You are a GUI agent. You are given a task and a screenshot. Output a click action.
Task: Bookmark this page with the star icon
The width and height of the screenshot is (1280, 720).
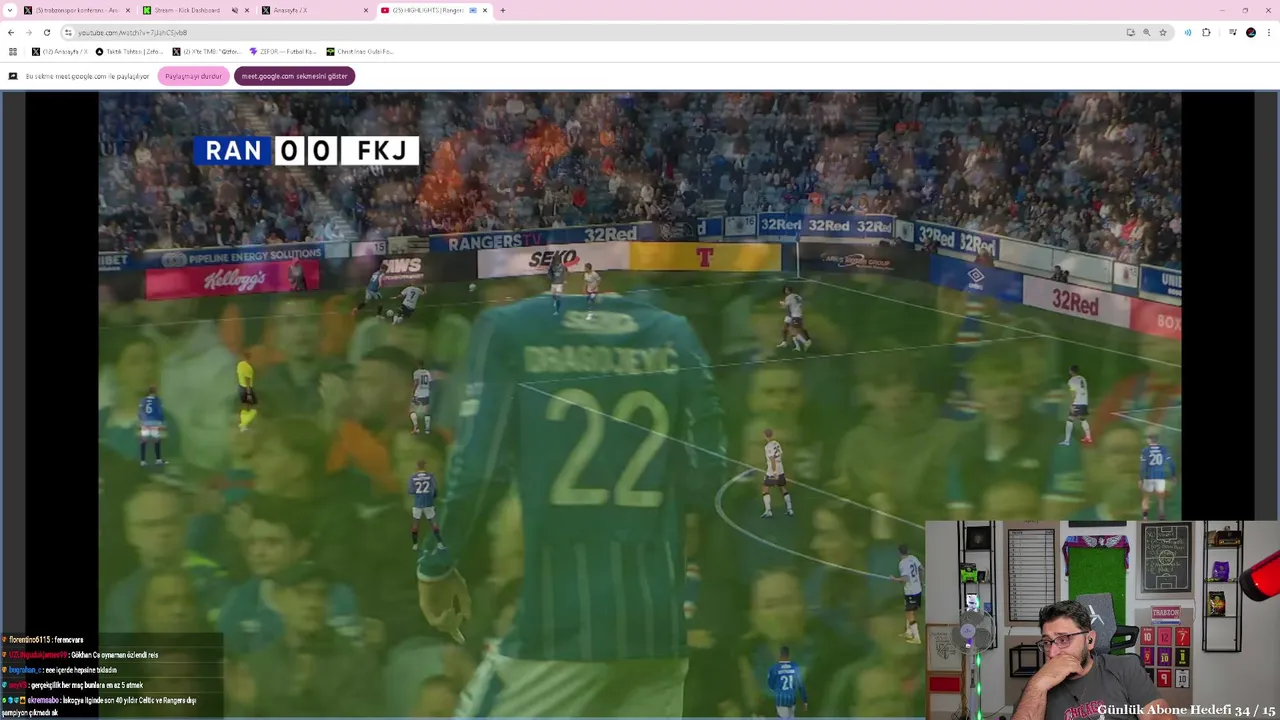pos(1163,32)
